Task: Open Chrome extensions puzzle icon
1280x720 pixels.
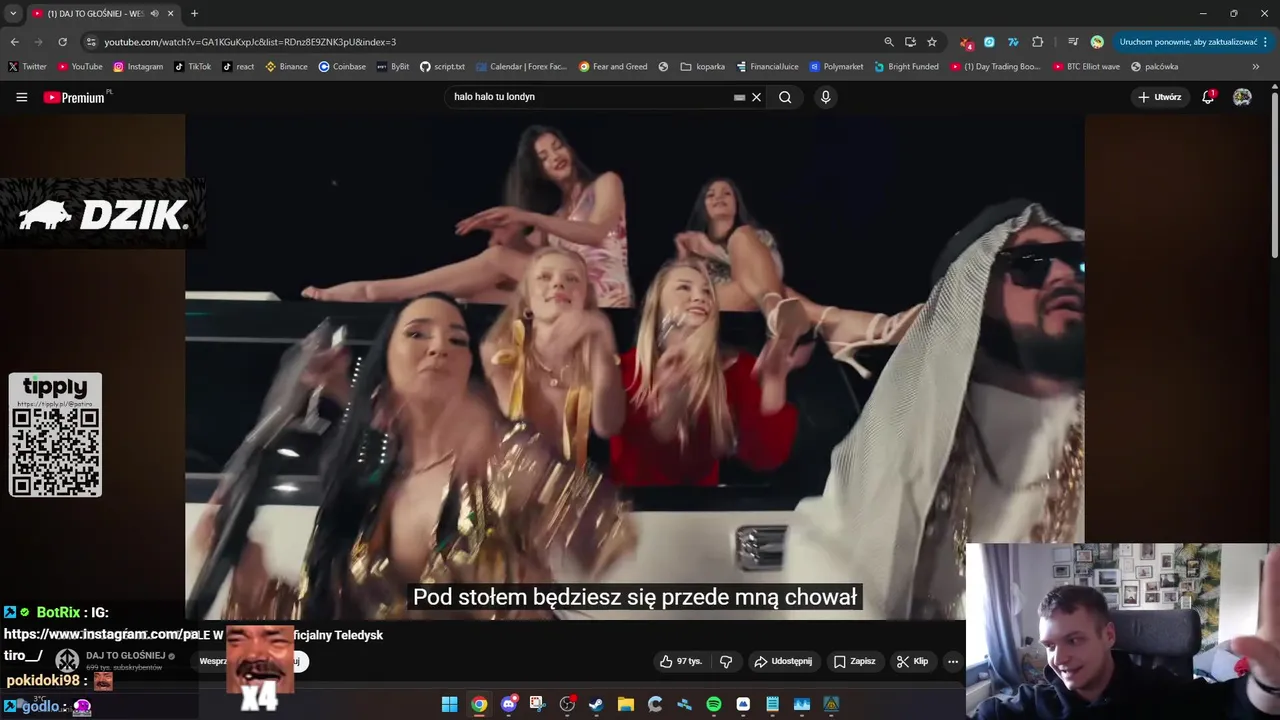Action: tap(1037, 42)
